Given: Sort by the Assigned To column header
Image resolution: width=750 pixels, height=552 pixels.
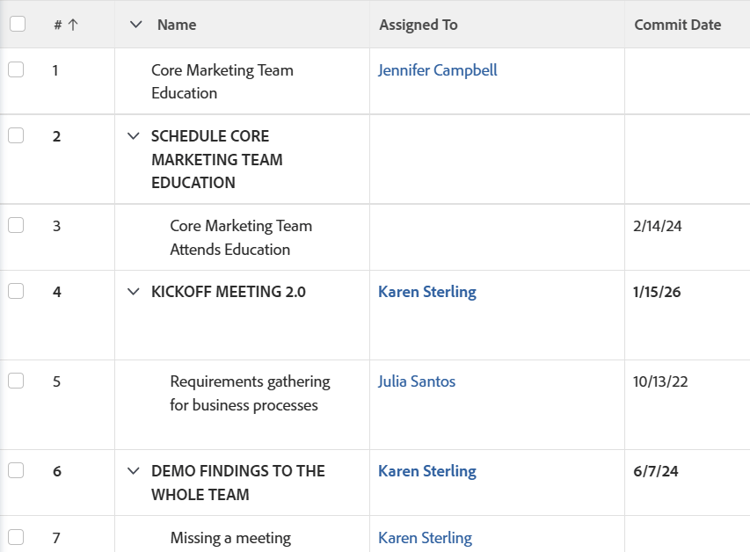Looking at the screenshot, I should click(418, 25).
